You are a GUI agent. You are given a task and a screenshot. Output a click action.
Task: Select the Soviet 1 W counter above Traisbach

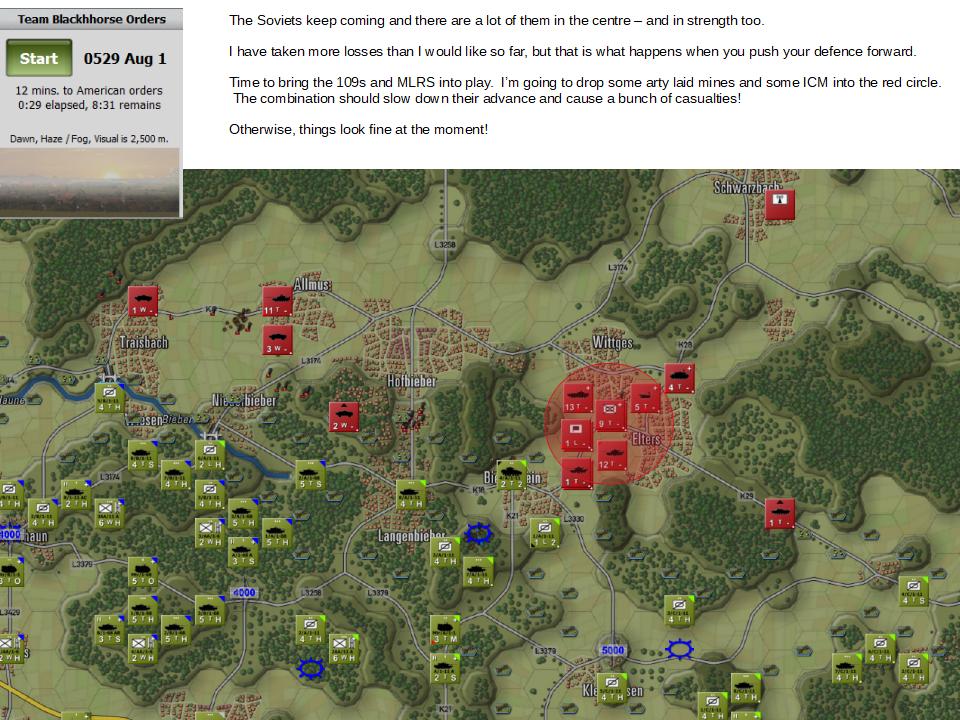pyautogui.click(x=143, y=301)
